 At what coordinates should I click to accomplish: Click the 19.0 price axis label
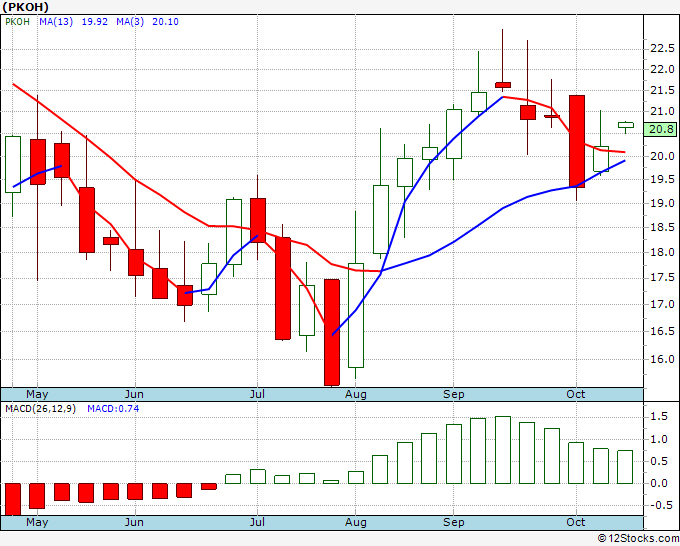click(x=662, y=203)
